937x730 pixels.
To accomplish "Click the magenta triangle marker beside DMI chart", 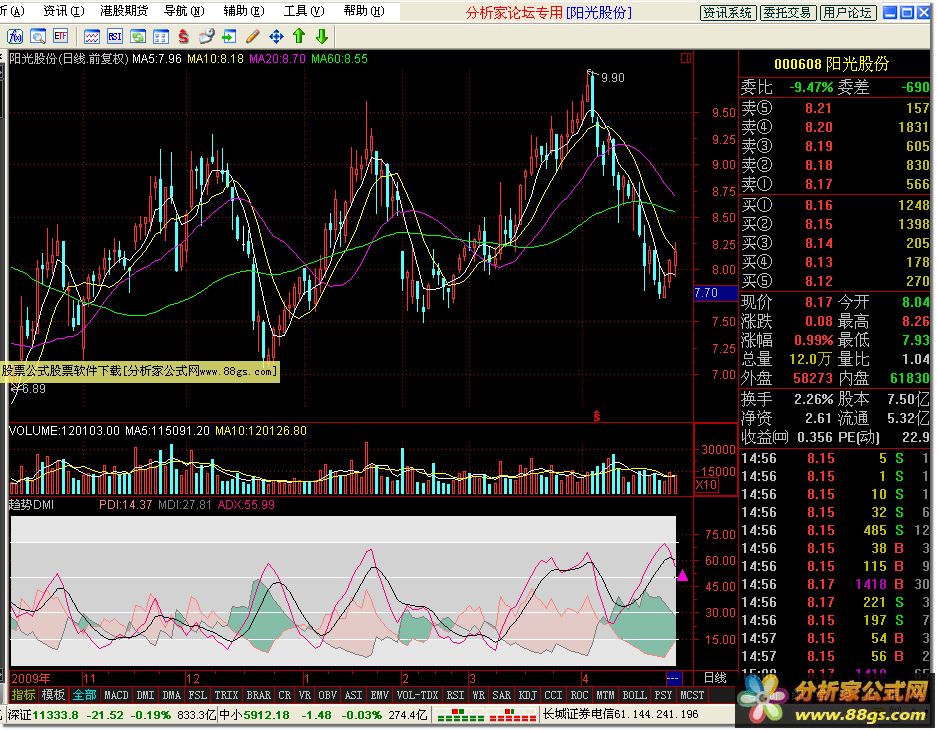I will [x=682, y=575].
